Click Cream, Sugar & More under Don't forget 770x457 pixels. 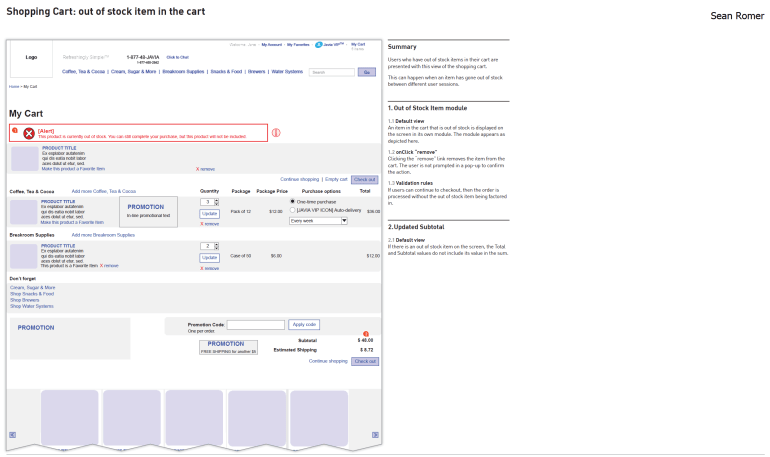click(33, 288)
